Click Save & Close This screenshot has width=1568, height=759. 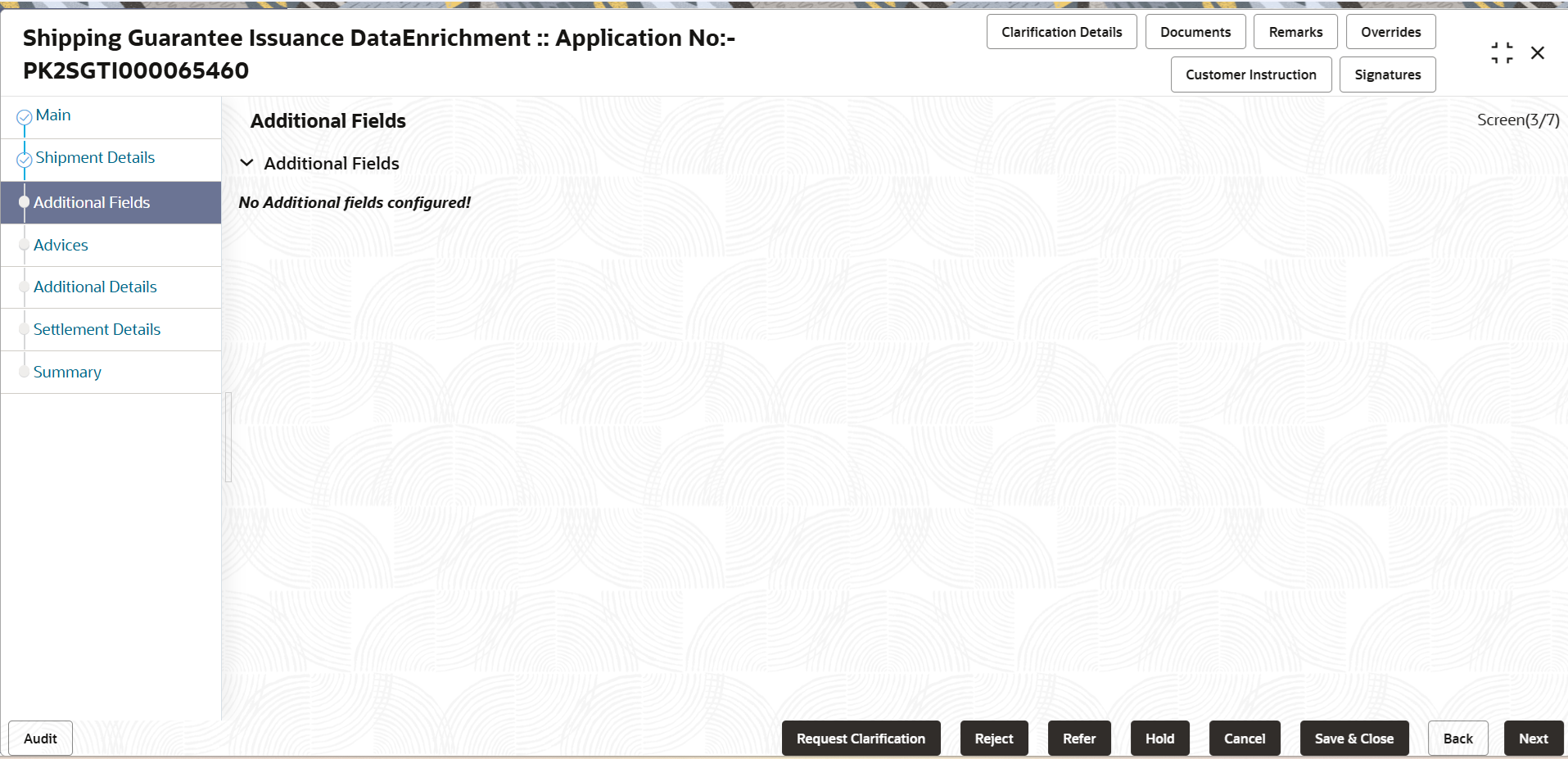(x=1354, y=739)
